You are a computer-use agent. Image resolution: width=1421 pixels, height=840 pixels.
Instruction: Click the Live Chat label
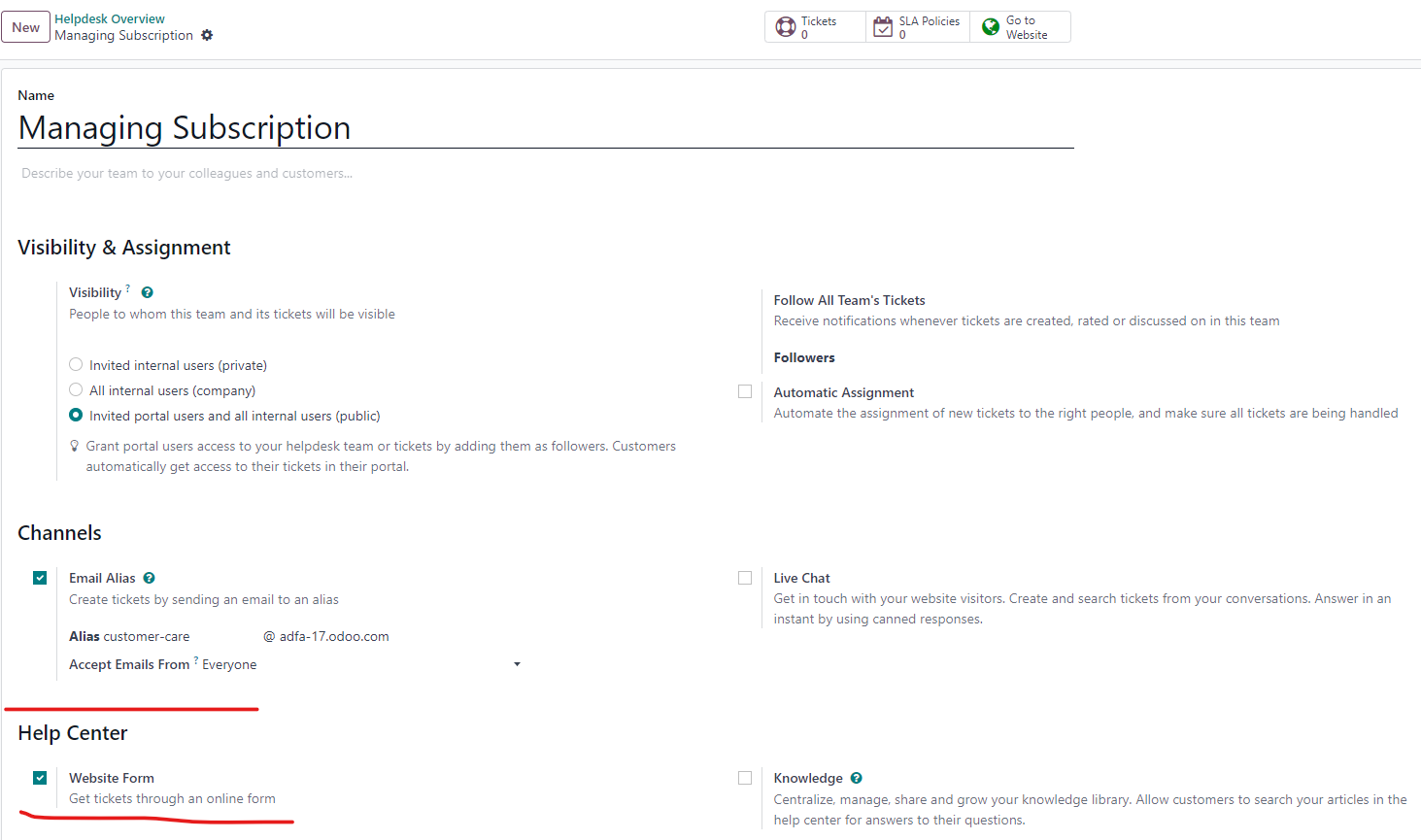(x=801, y=578)
